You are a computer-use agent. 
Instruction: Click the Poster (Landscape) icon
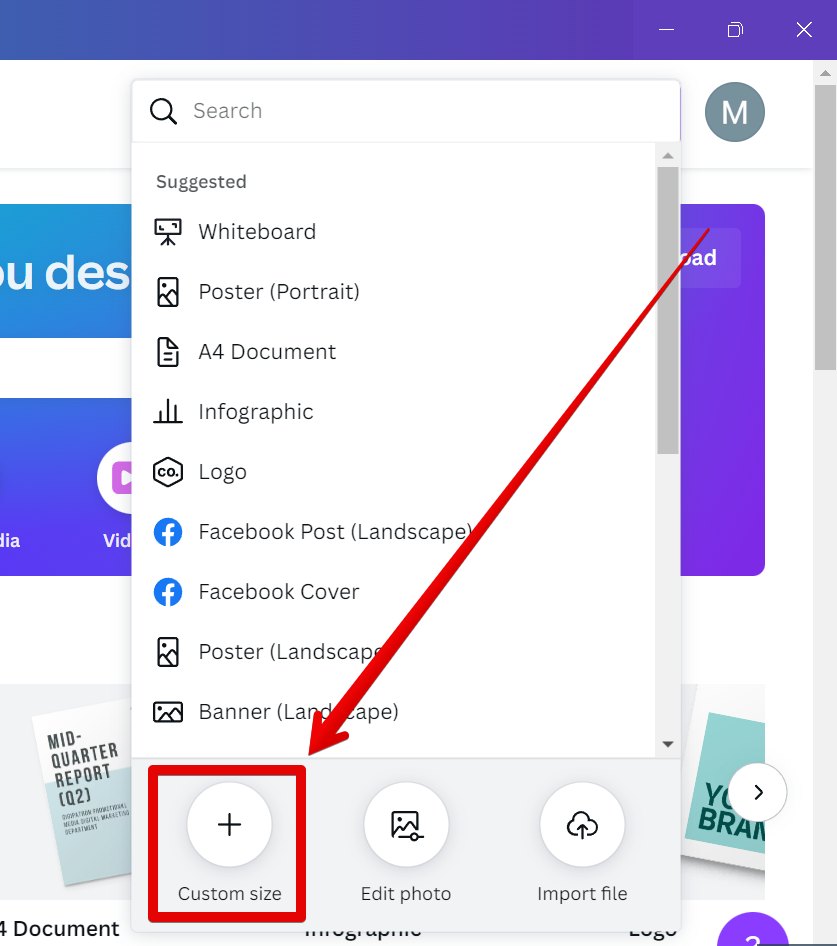[168, 652]
